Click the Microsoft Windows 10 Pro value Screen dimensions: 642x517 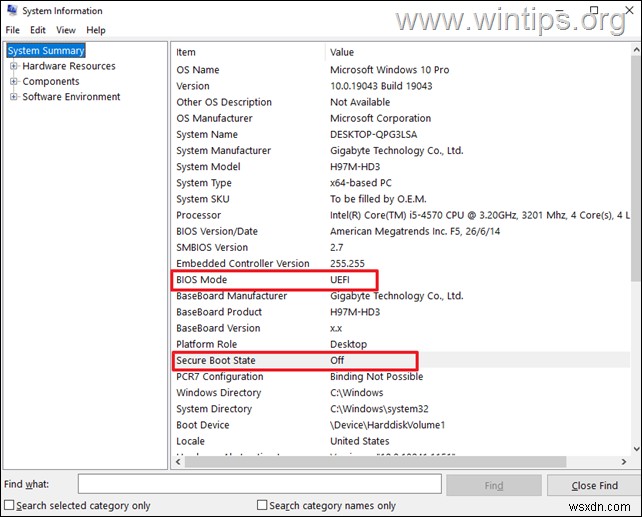389,70
